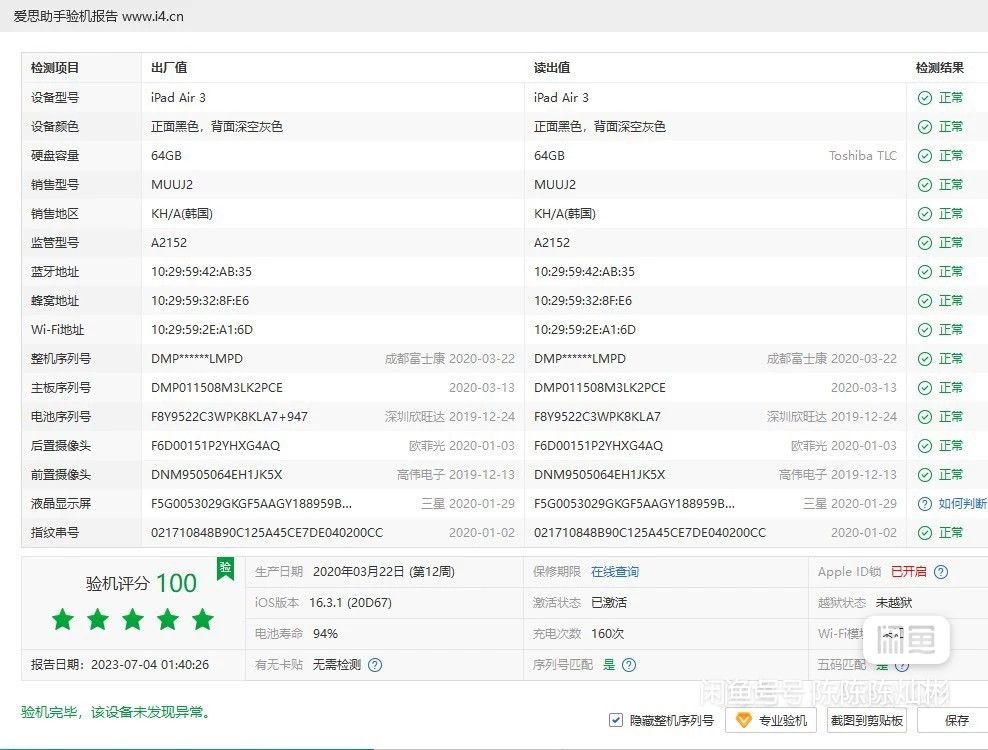Click the check mark in 销售型号 row
Viewport: 988px width, 750px height.
pos(924,185)
